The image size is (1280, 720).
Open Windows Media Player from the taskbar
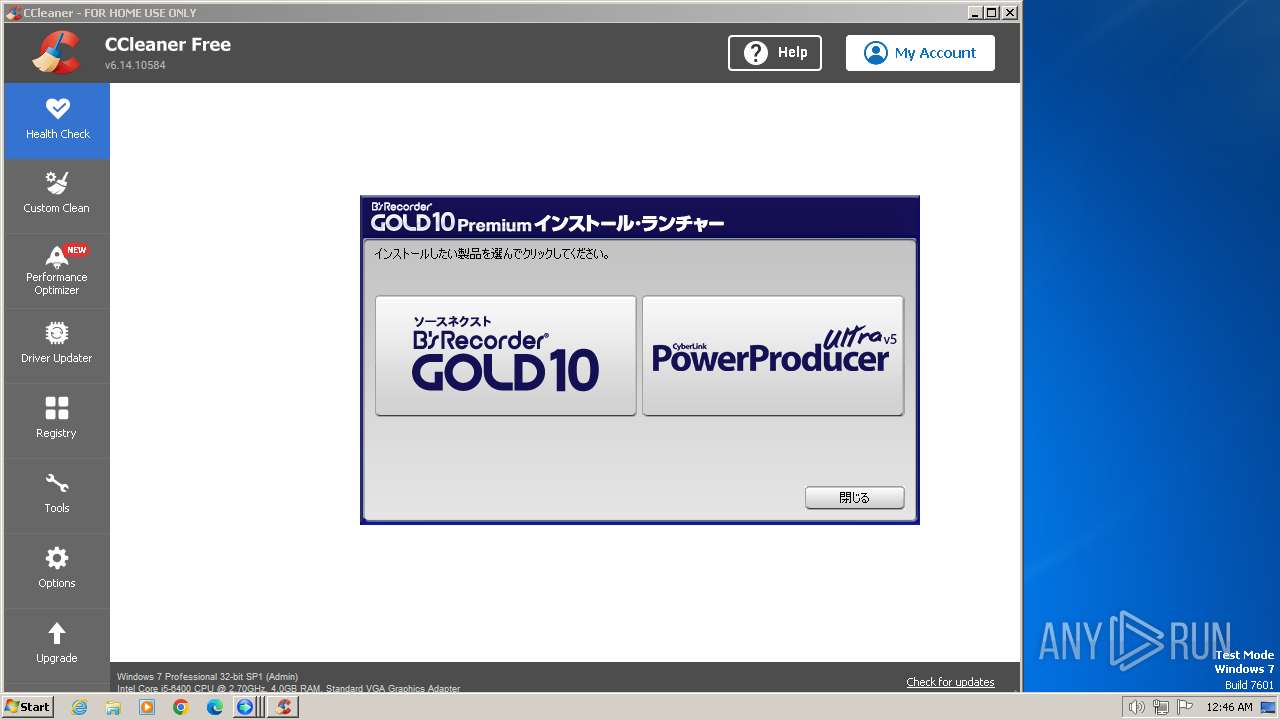coord(147,707)
